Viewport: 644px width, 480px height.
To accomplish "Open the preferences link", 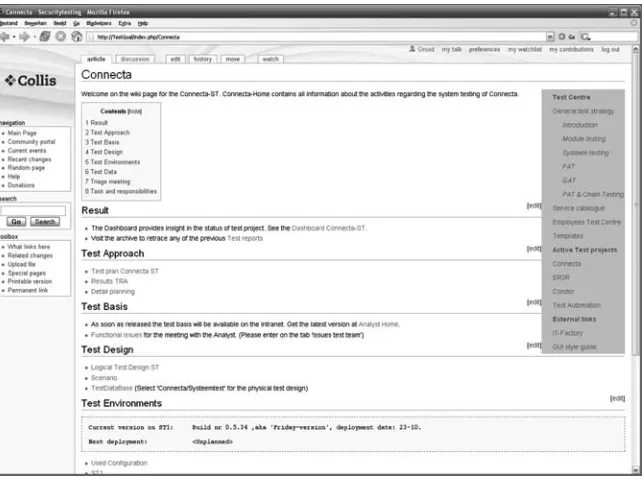I will (x=484, y=49).
